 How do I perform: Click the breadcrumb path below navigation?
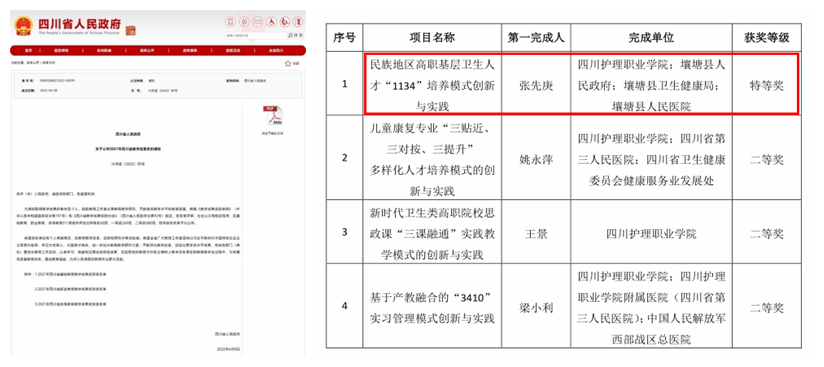point(33,62)
